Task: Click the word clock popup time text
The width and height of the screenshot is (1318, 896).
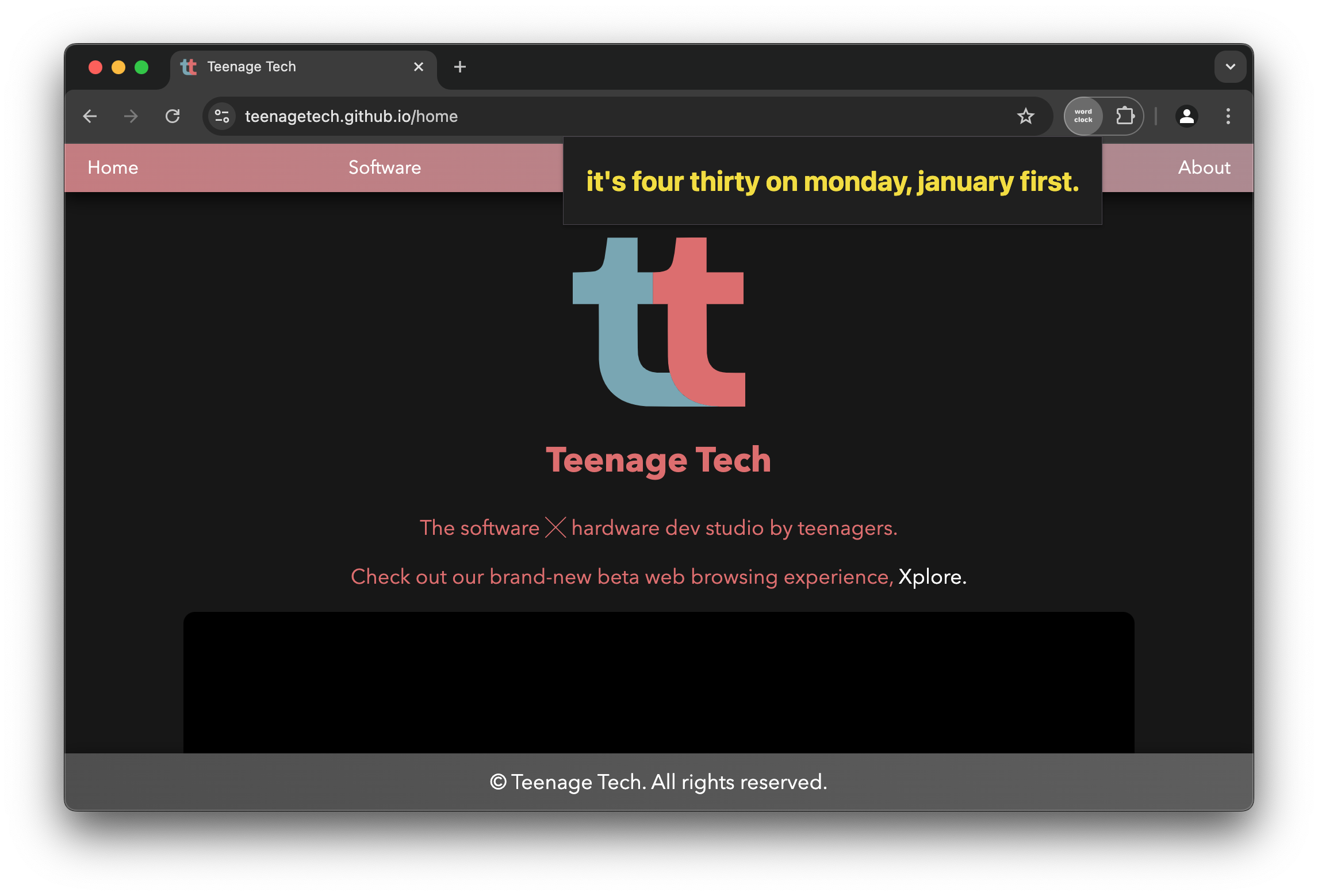Action: (x=832, y=182)
